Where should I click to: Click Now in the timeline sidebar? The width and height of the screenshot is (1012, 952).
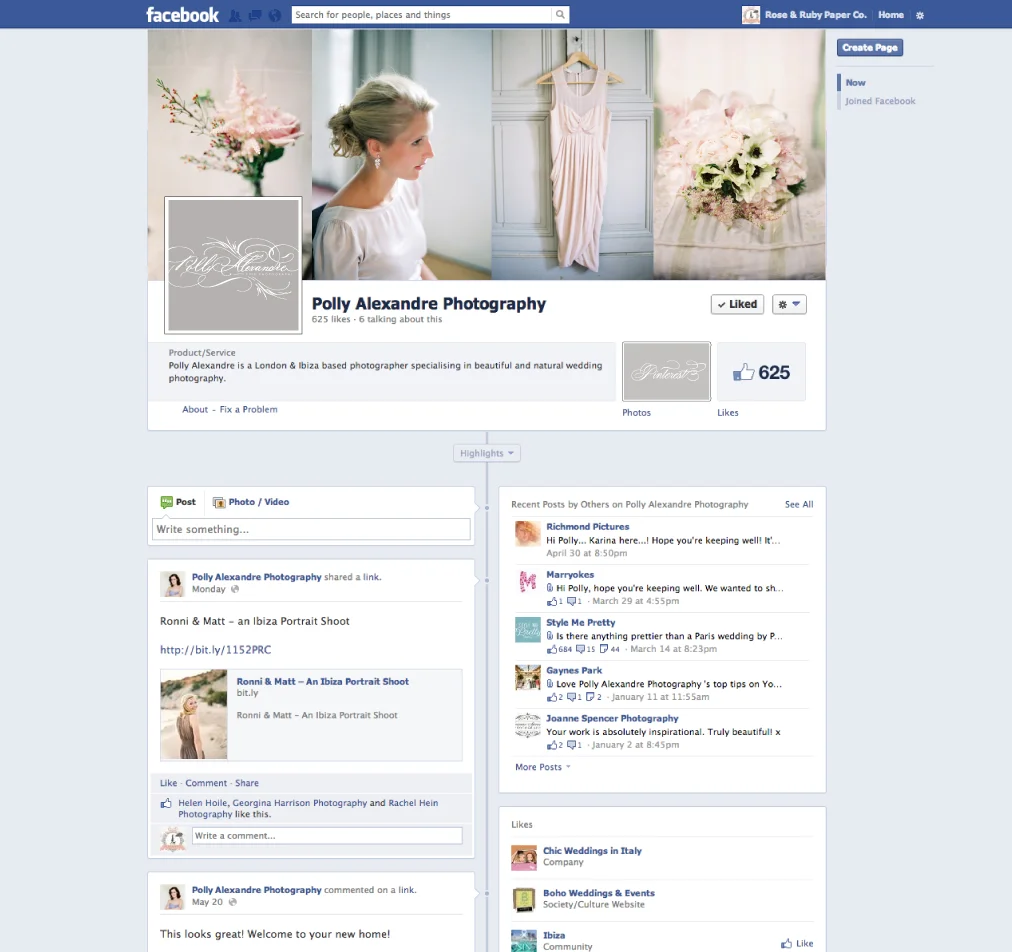[x=855, y=83]
